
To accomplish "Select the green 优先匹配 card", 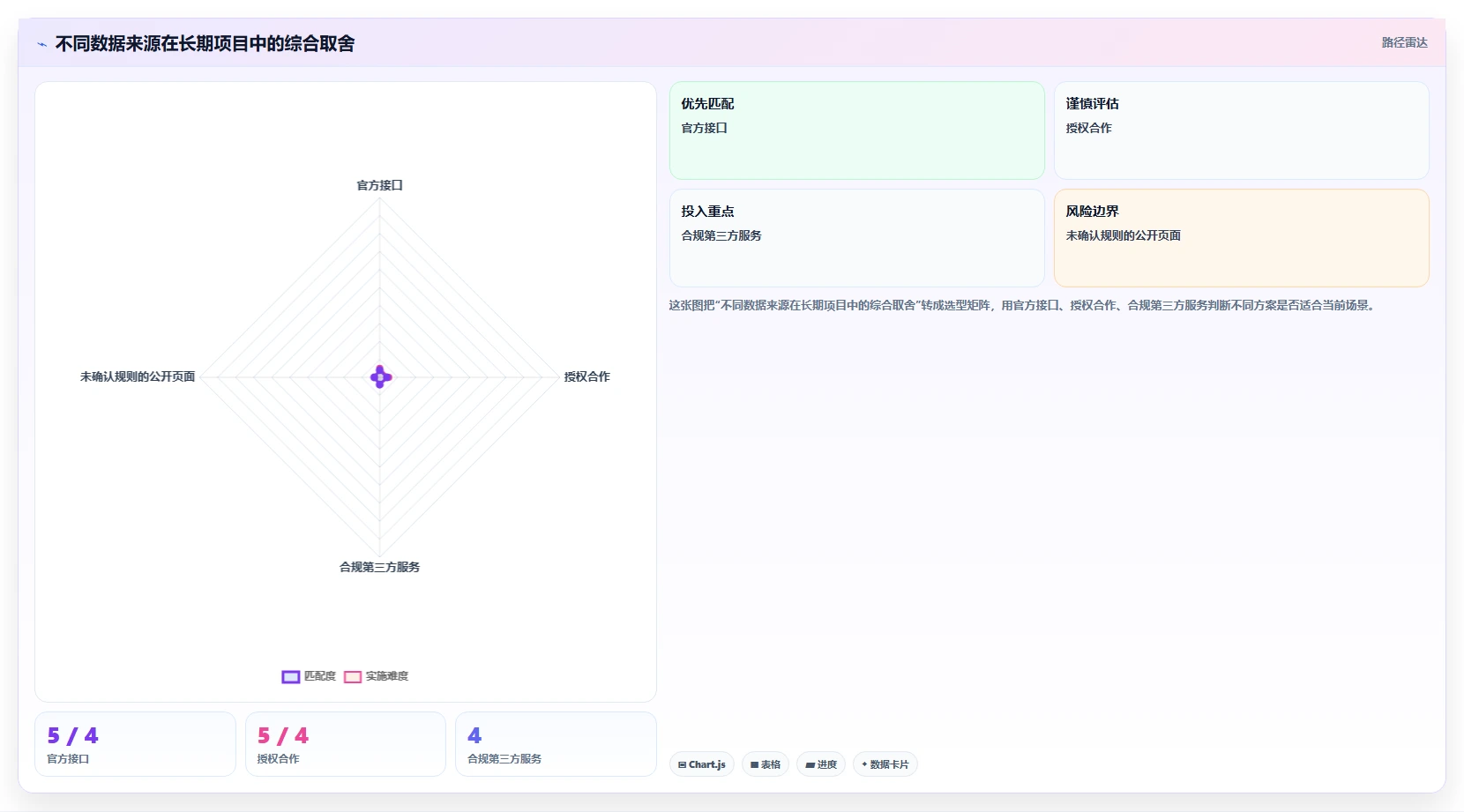I will coord(856,130).
